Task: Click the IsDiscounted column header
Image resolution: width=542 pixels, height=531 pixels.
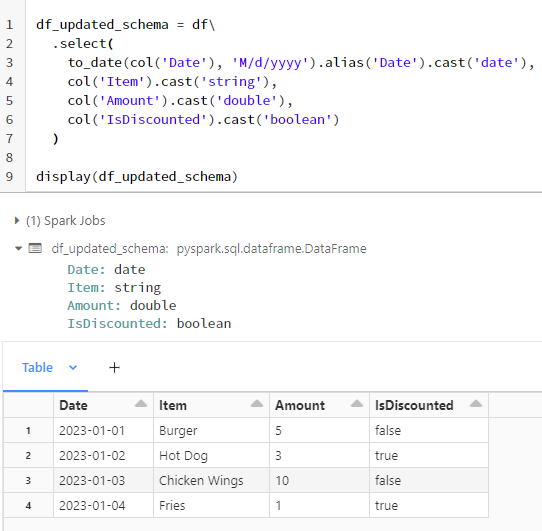Action: tap(414, 405)
